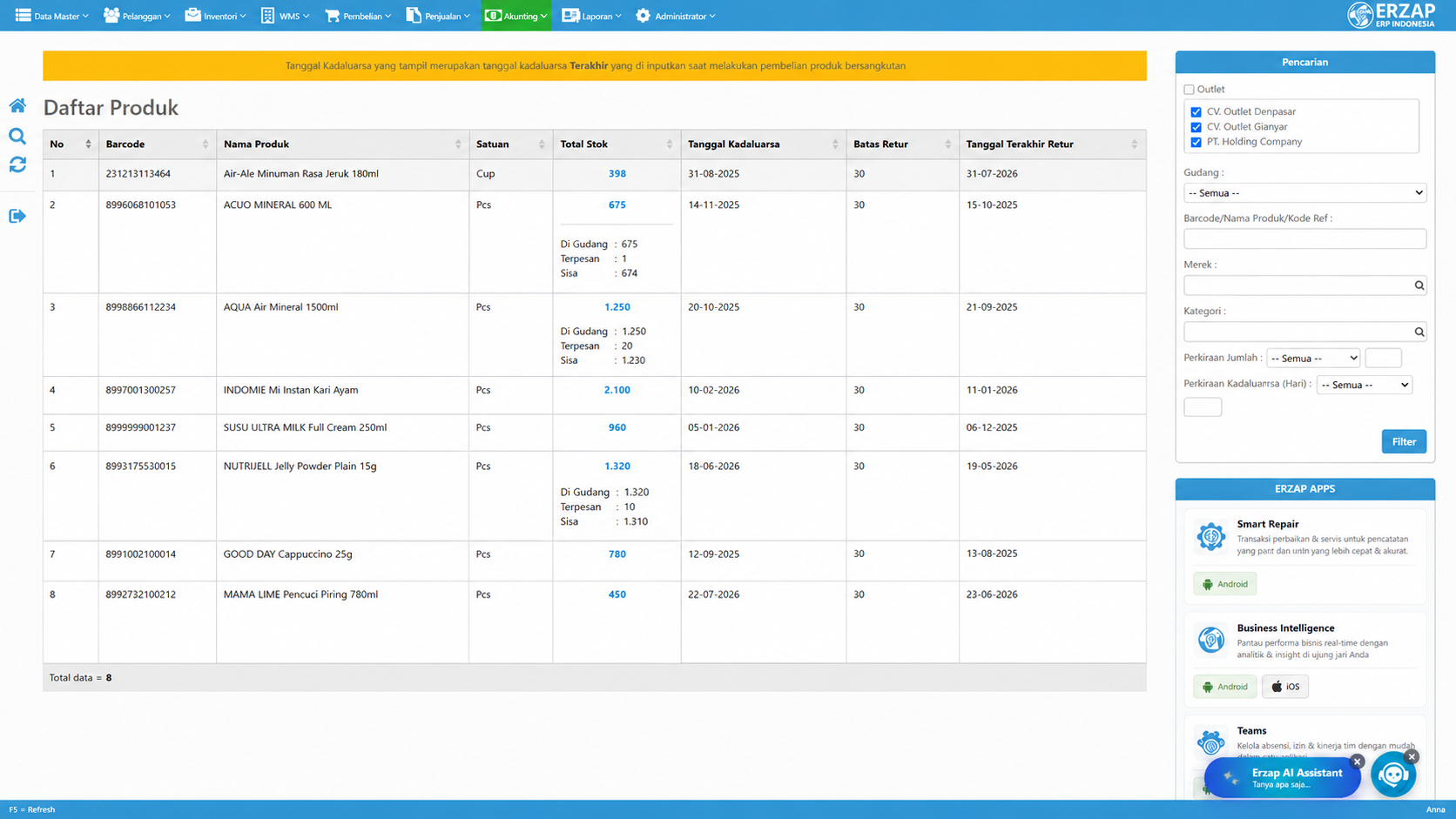Focus the Perkiraan Jumlah value field
The height and width of the screenshot is (819, 1456).
[1383, 358]
